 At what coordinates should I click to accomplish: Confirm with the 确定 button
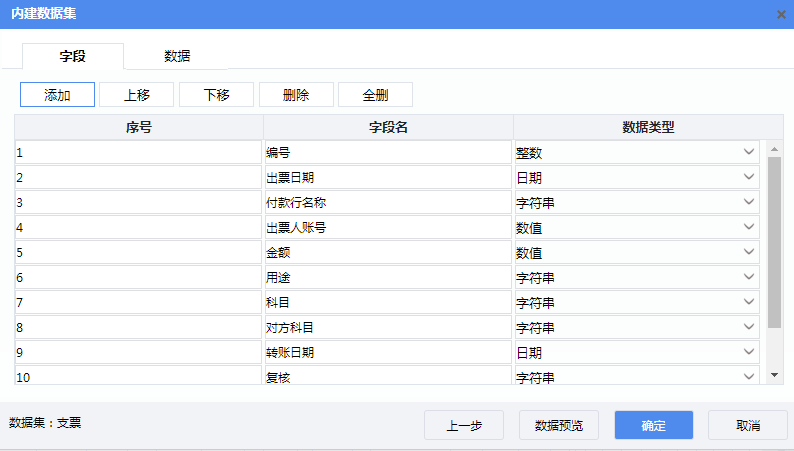653,425
